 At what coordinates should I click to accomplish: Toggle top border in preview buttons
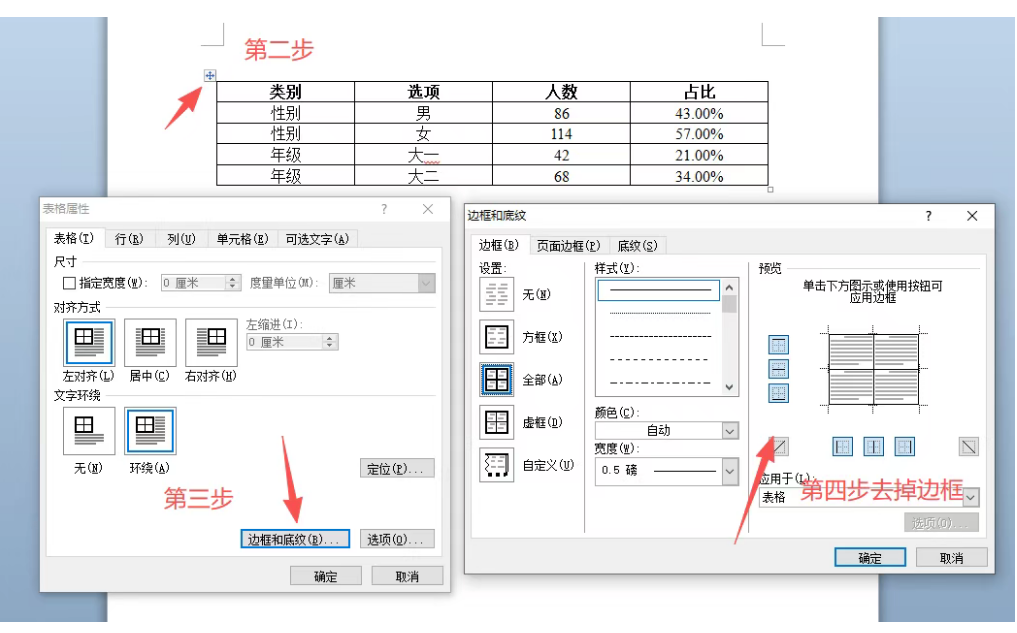click(x=778, y=345)
